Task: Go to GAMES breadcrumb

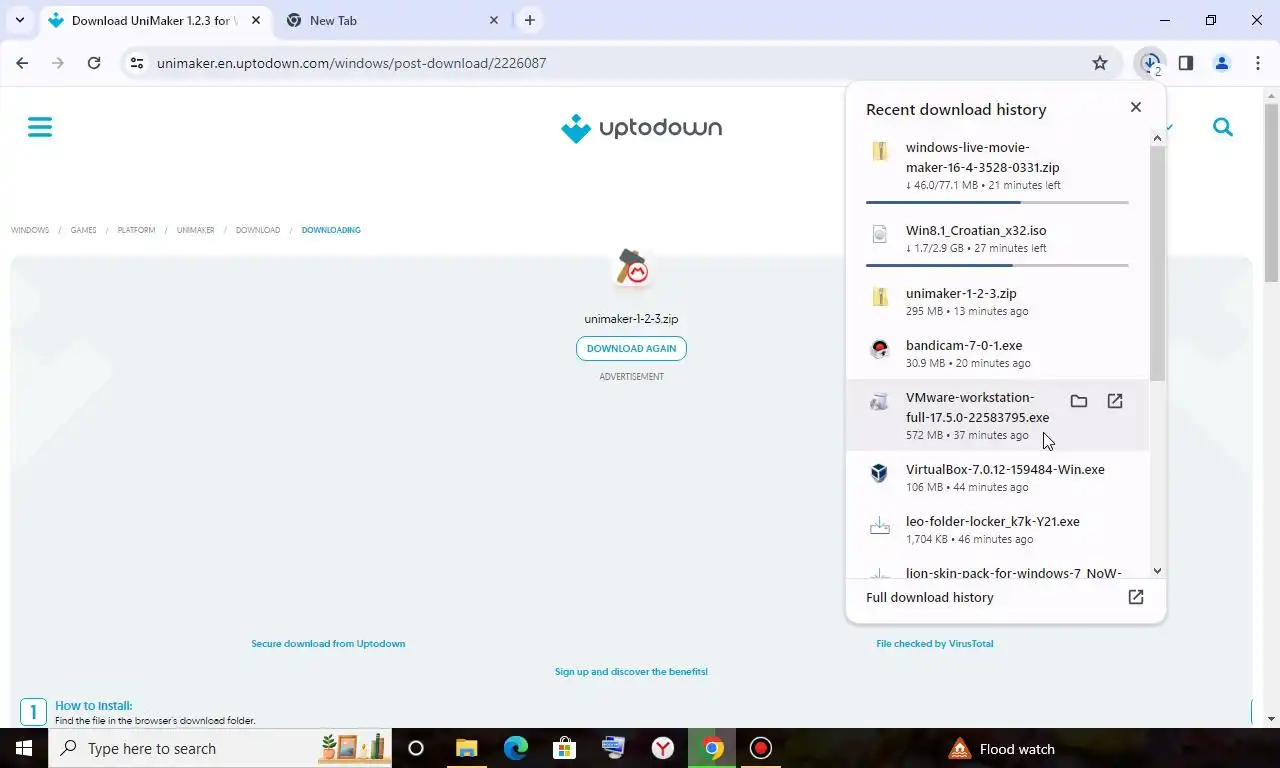Action: point(83,230)
